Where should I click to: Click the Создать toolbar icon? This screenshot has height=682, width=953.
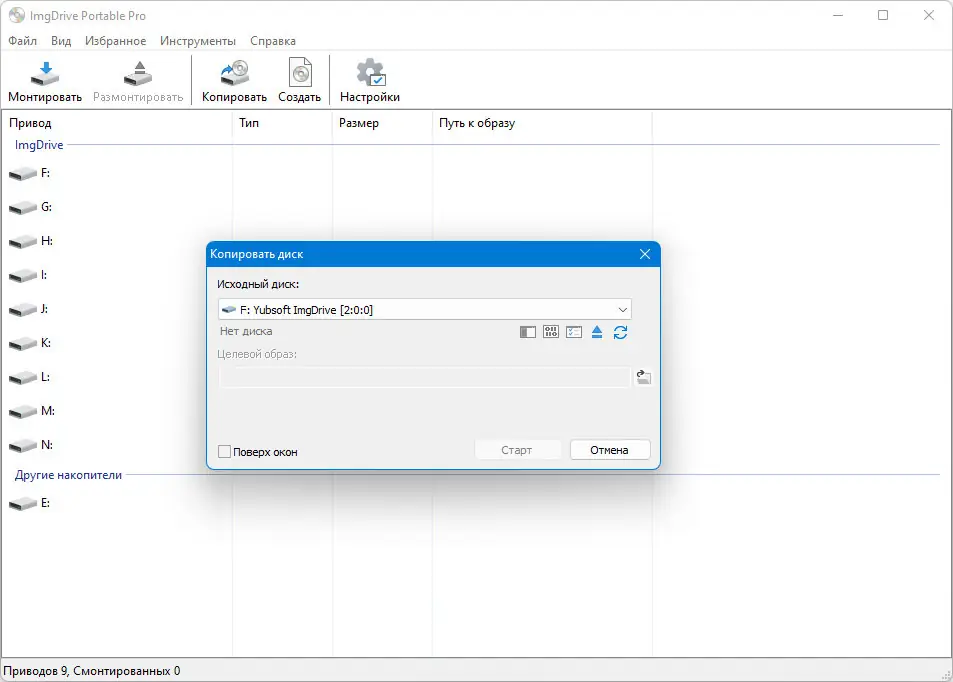[300, 81]
